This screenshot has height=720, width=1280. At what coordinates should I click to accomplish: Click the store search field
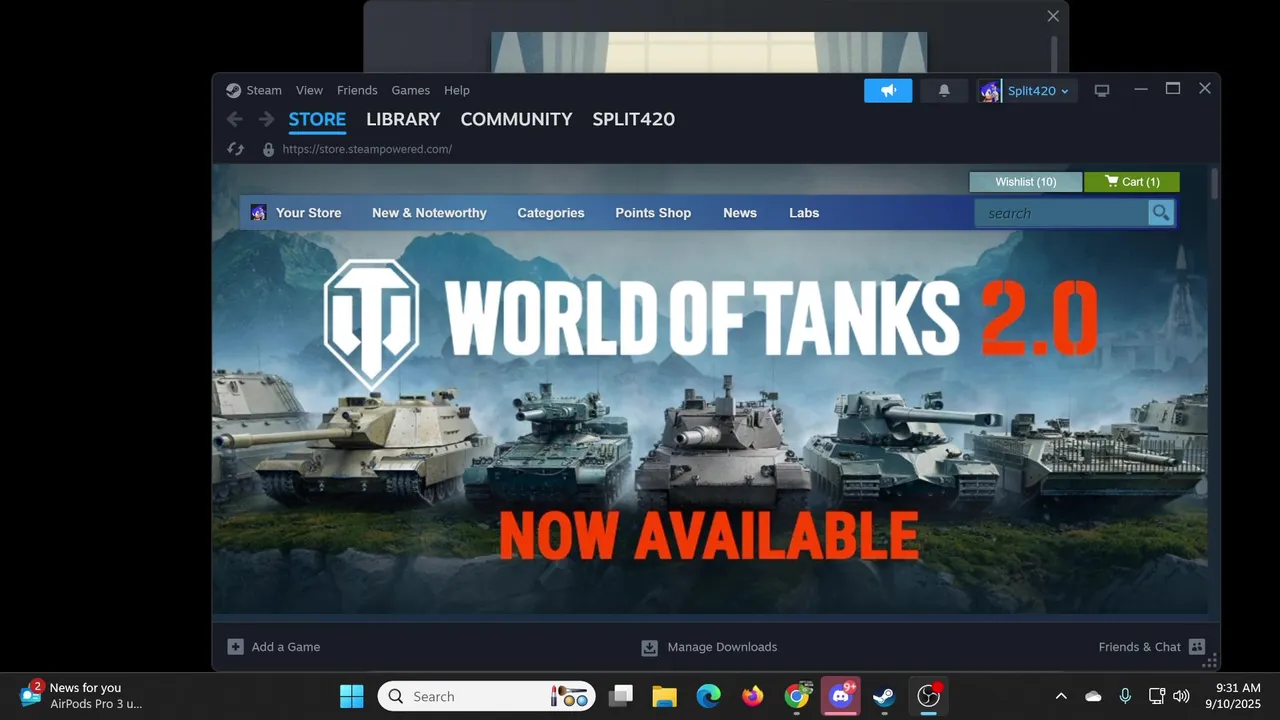(x=1062, y=213)
